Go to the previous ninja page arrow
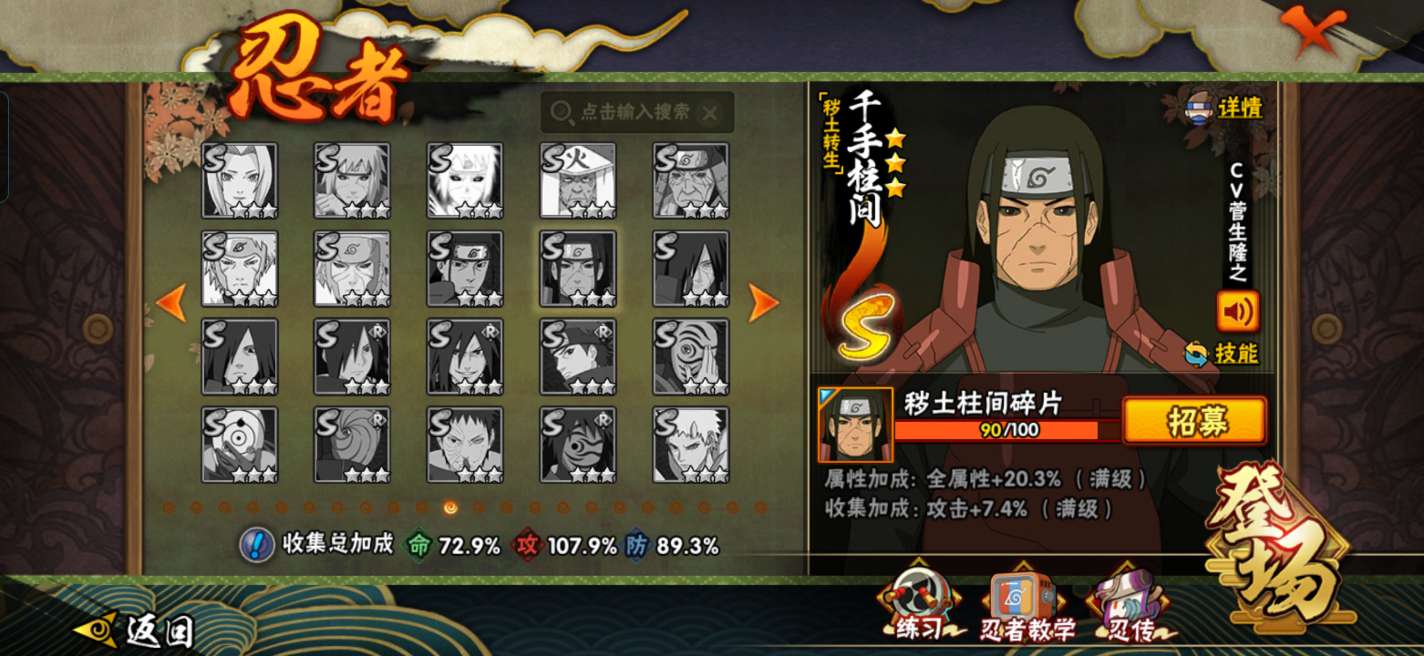Image resolution: width=1424 pixels, height=656 pixels. tap(171, 303)
